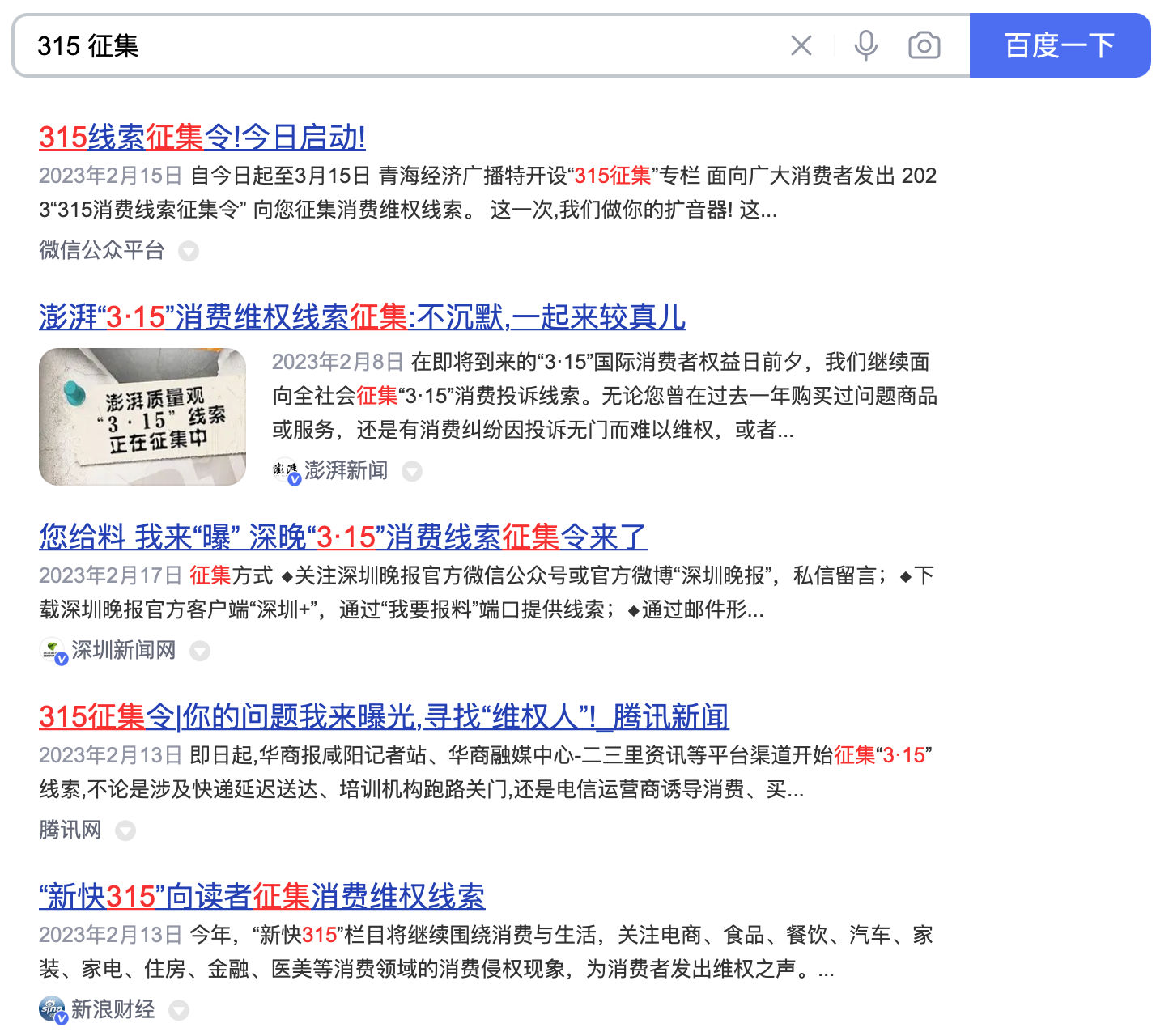This screenshot has height=1036, width=1156.
Task: Click the date 2023年2月17日 in 深晚 result
Action: pyautogui.click(x=111, y=575)
